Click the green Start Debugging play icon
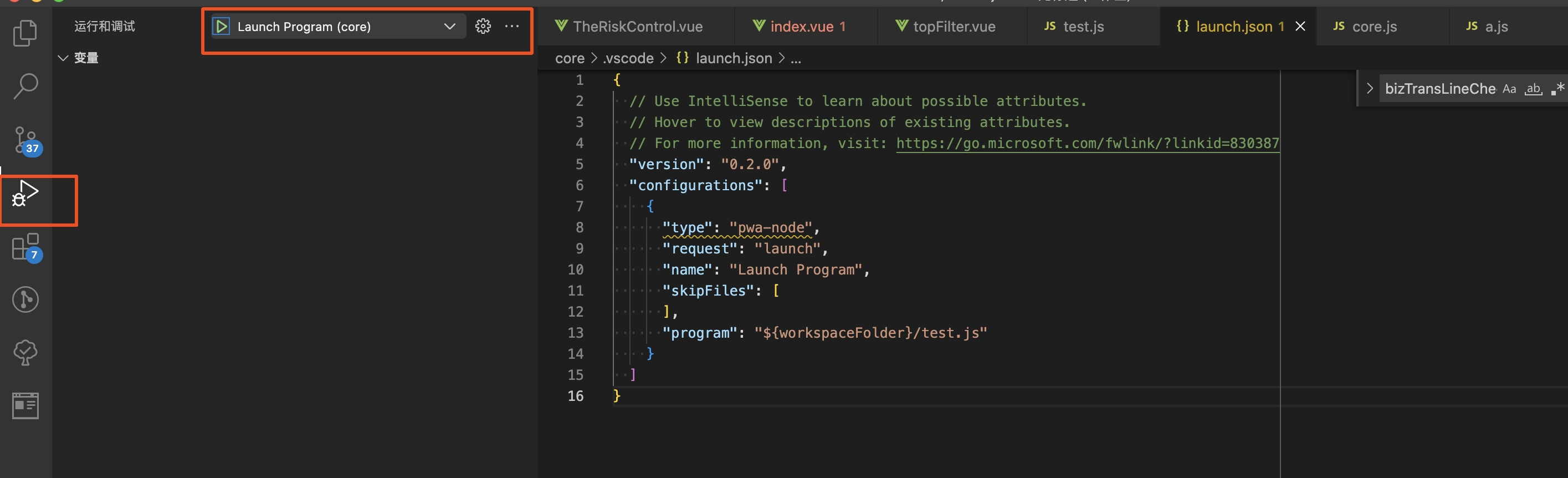The image size is (1568, 478). (x=222, y=27)
